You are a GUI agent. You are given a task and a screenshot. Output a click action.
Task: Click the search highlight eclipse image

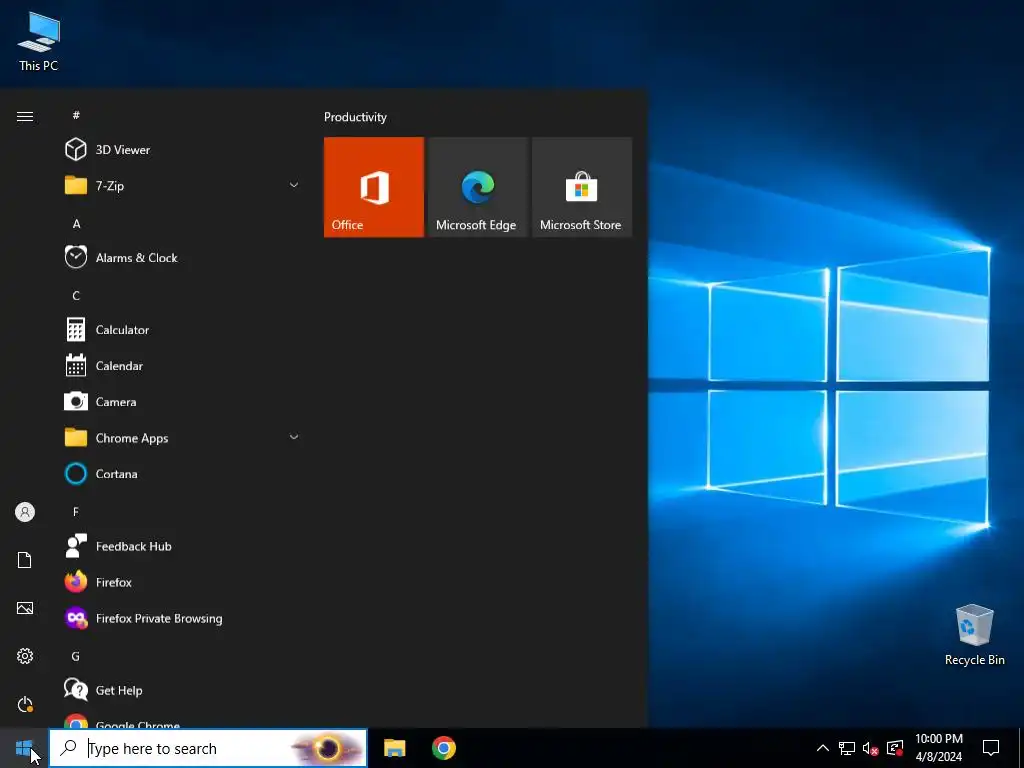tap(327, 748)
